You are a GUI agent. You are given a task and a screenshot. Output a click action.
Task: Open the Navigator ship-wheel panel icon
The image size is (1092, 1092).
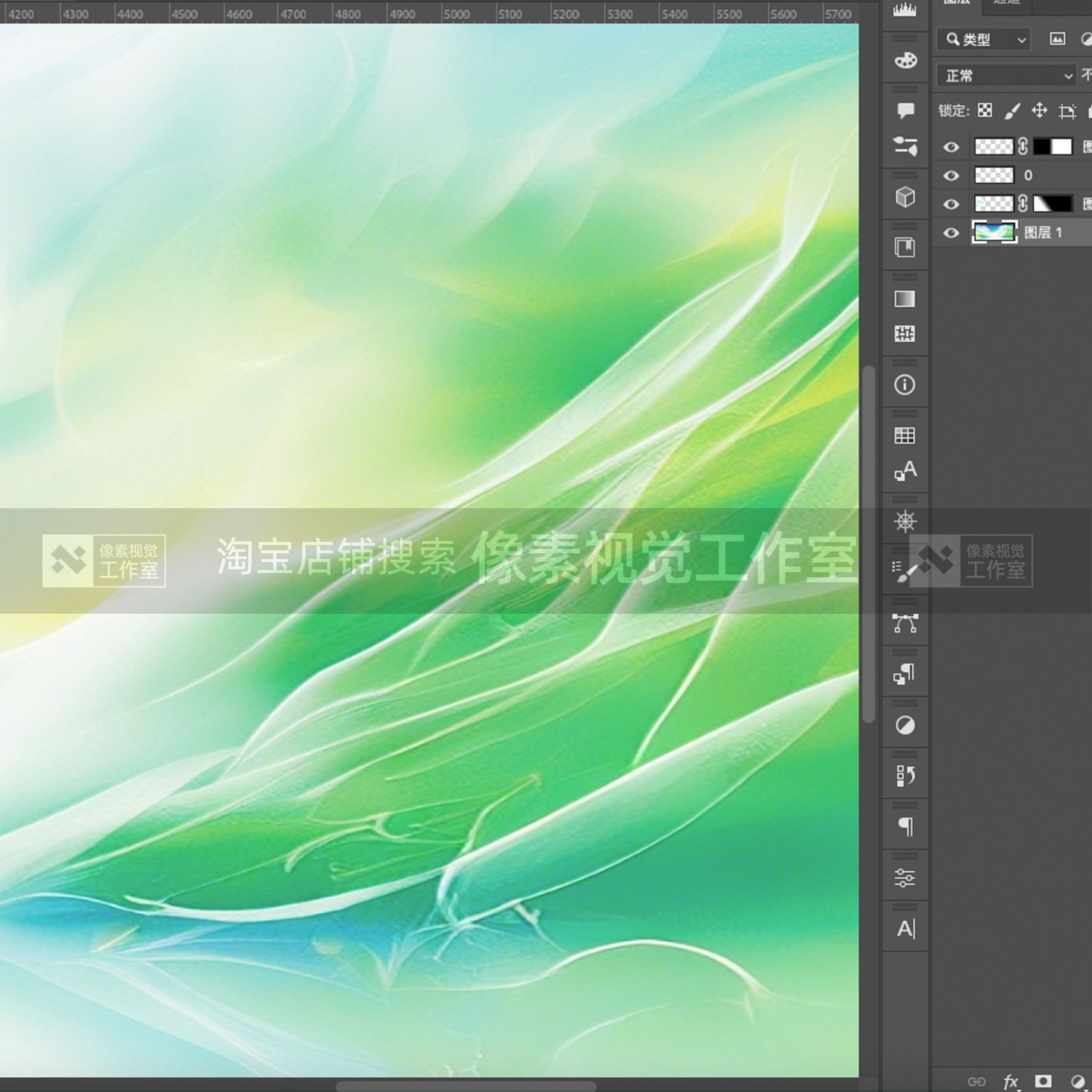[x=905, y=521]
